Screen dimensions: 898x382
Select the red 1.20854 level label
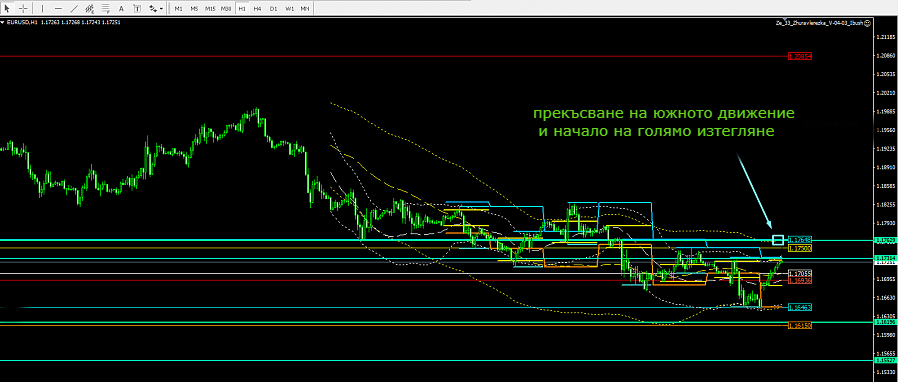pyautogui.click(x=799, y=56)
